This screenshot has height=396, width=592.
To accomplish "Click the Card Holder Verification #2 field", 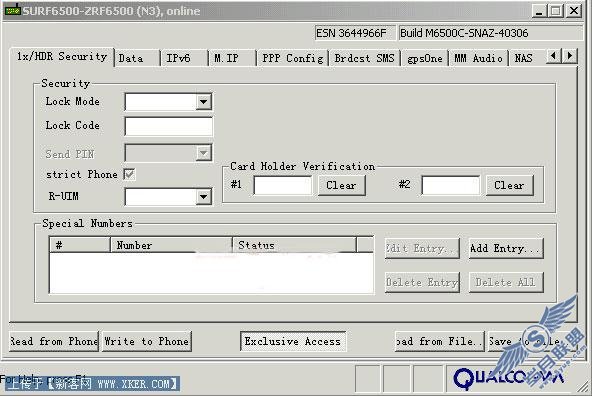I will tap(451, 185).
